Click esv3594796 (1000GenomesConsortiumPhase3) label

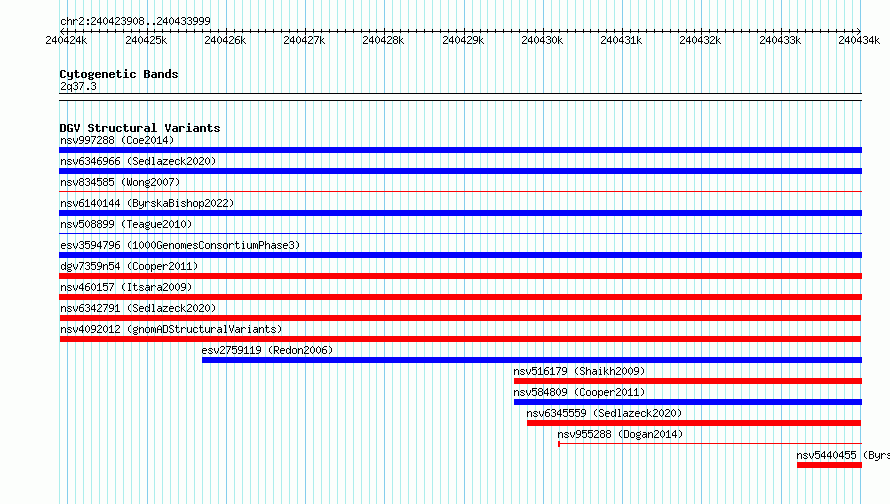(x=180, y=245)
